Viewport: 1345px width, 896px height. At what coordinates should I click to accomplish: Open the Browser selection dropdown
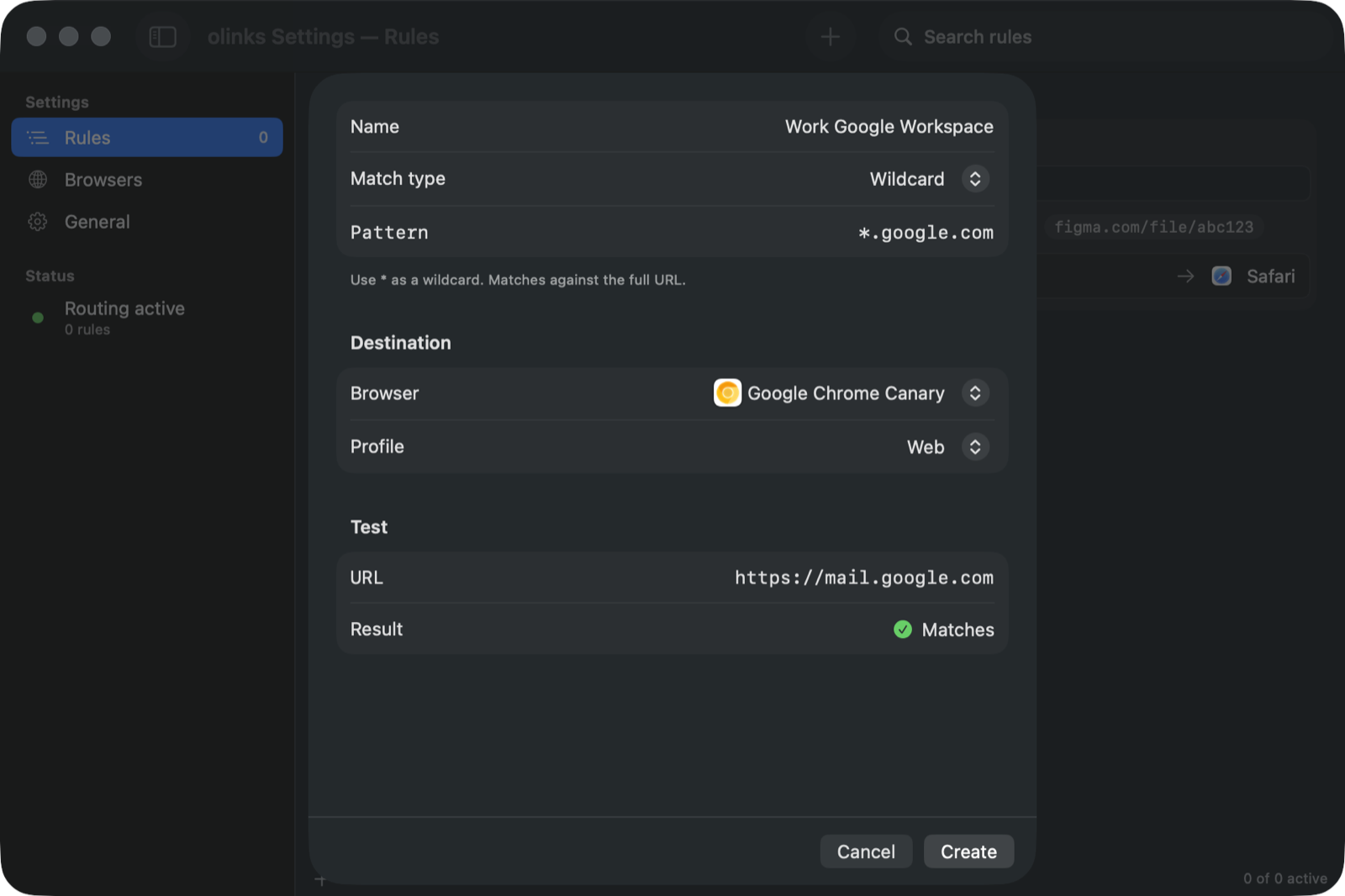coord(975,393)
